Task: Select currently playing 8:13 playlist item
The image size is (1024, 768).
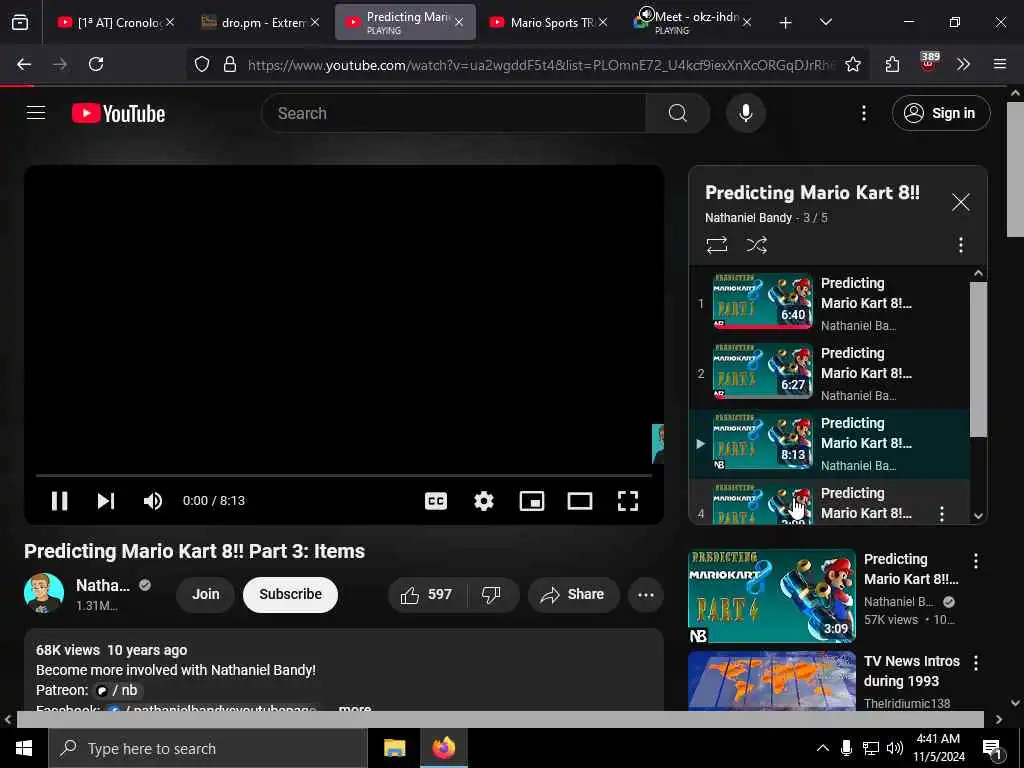Action: [x=829, y=443]
